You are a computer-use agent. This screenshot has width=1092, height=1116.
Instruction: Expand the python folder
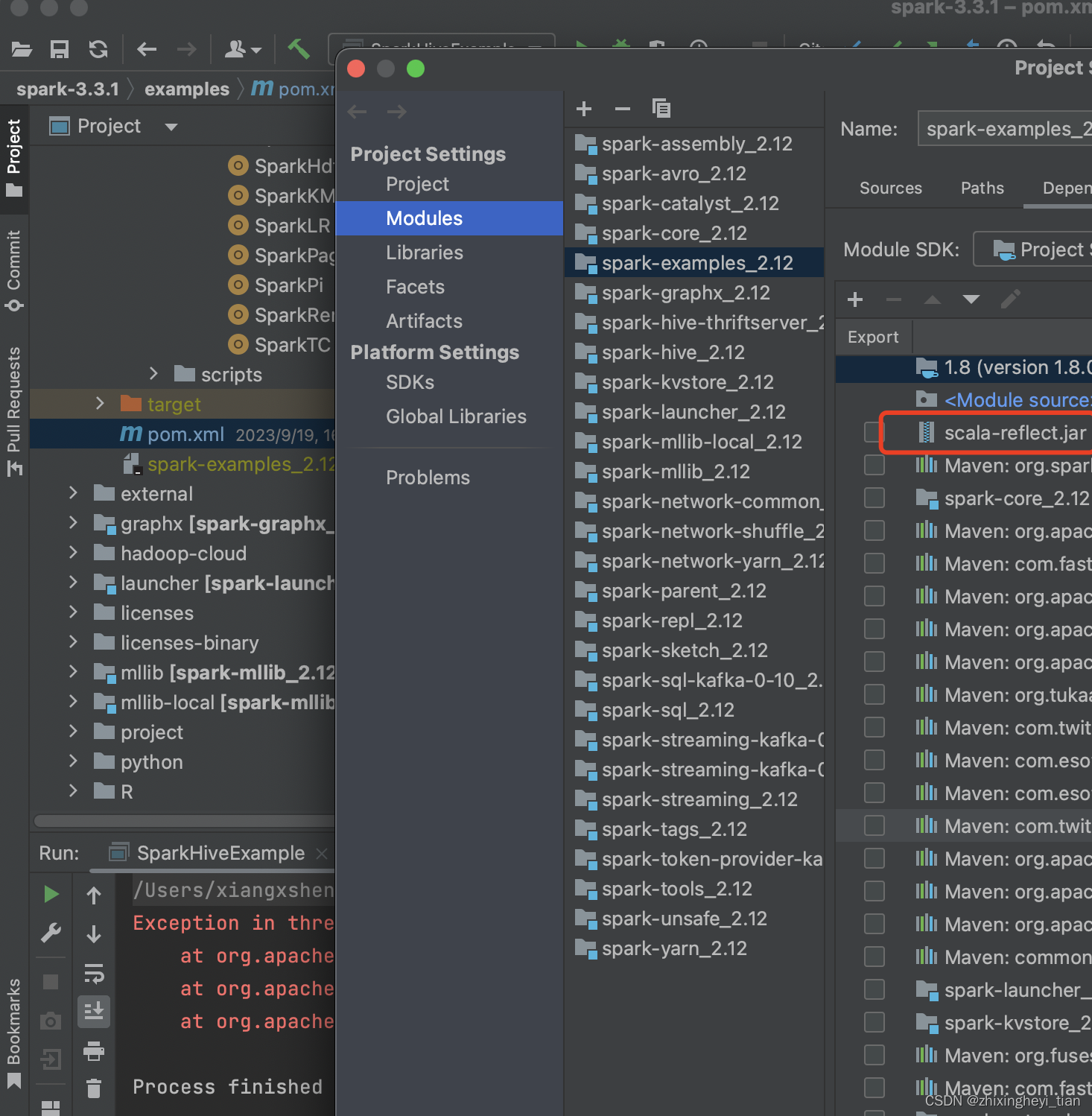click(x=73, y=761)
